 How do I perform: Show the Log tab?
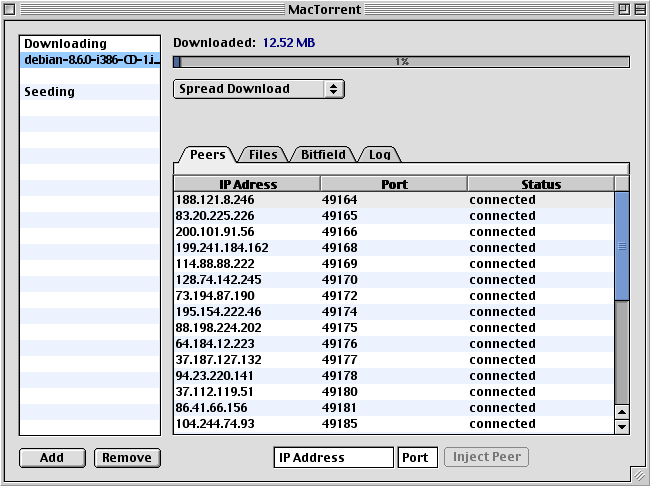pyautogui.click(x=379, y=155)
